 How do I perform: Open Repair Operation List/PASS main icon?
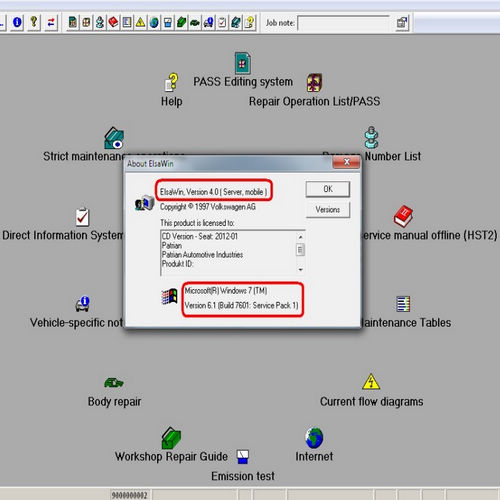point(314,82)
